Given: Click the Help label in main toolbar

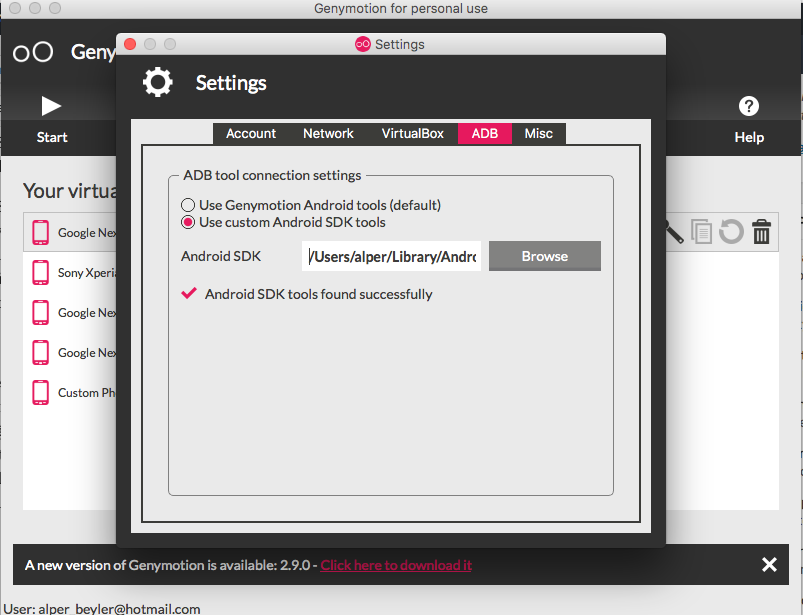Looking at the screenshot, I should [x=749, y=137].
